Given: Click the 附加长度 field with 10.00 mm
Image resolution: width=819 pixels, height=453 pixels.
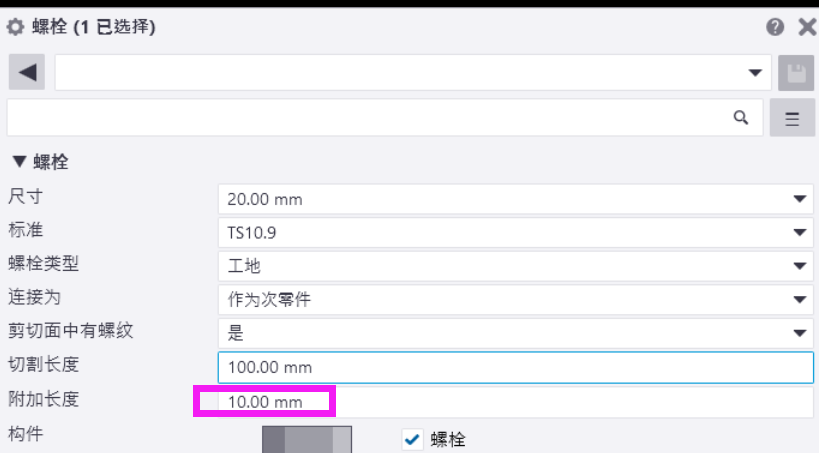Looking at the screenshot, I should pyautogui.click(x=515, y=402).
